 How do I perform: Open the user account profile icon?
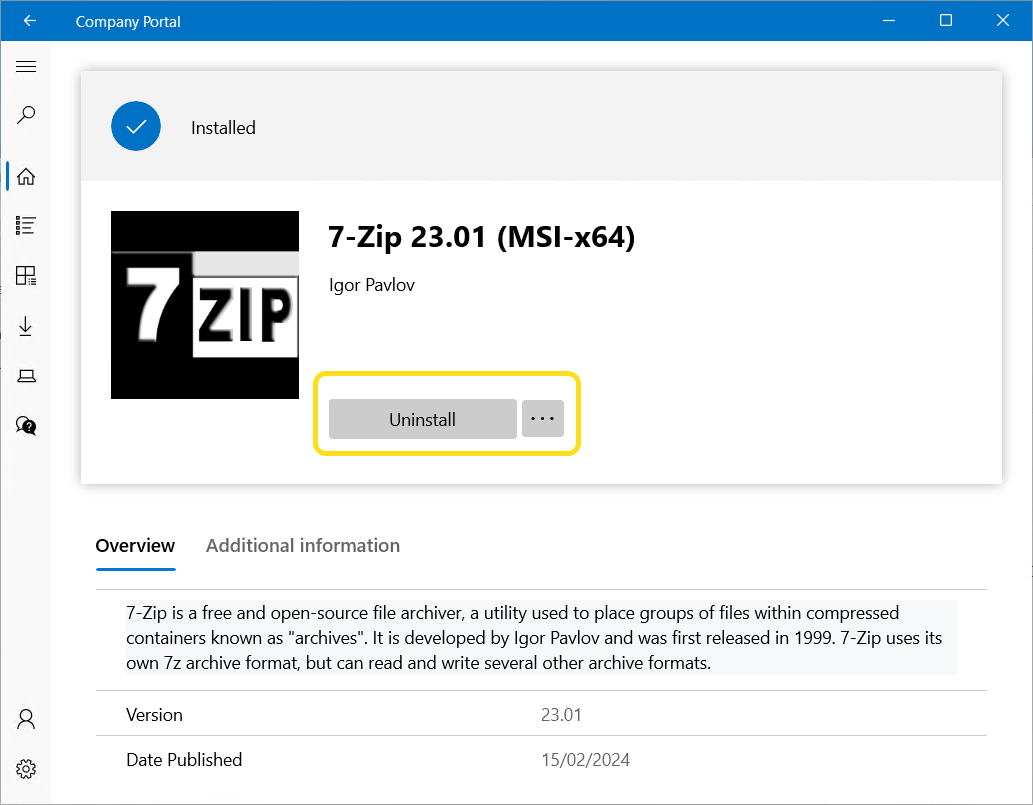pyautogui.click(x=26, y=719)
